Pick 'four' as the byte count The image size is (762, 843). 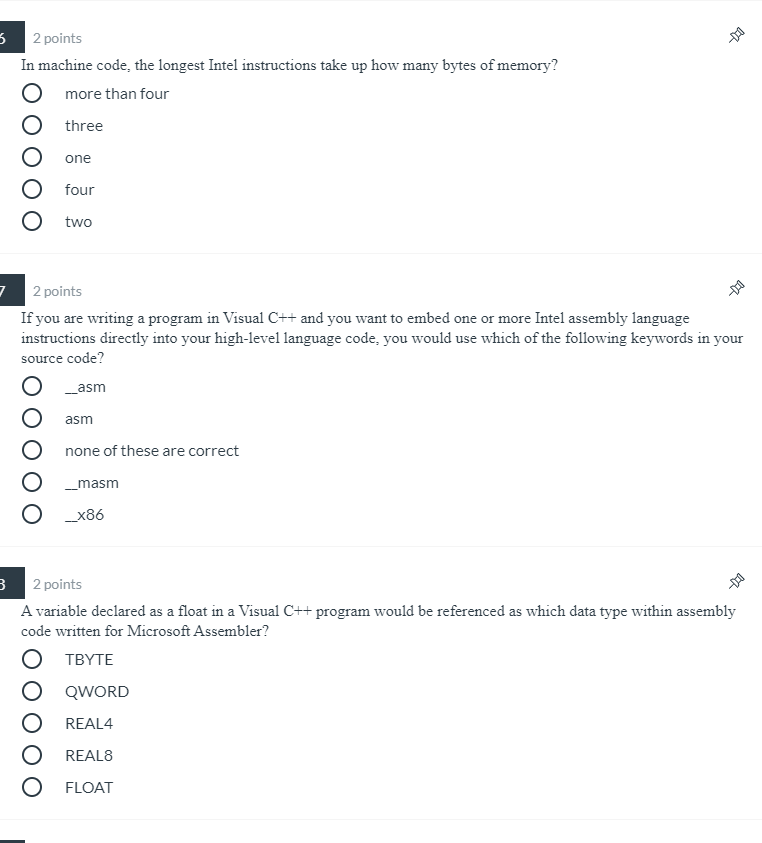[x=32, y=189]
